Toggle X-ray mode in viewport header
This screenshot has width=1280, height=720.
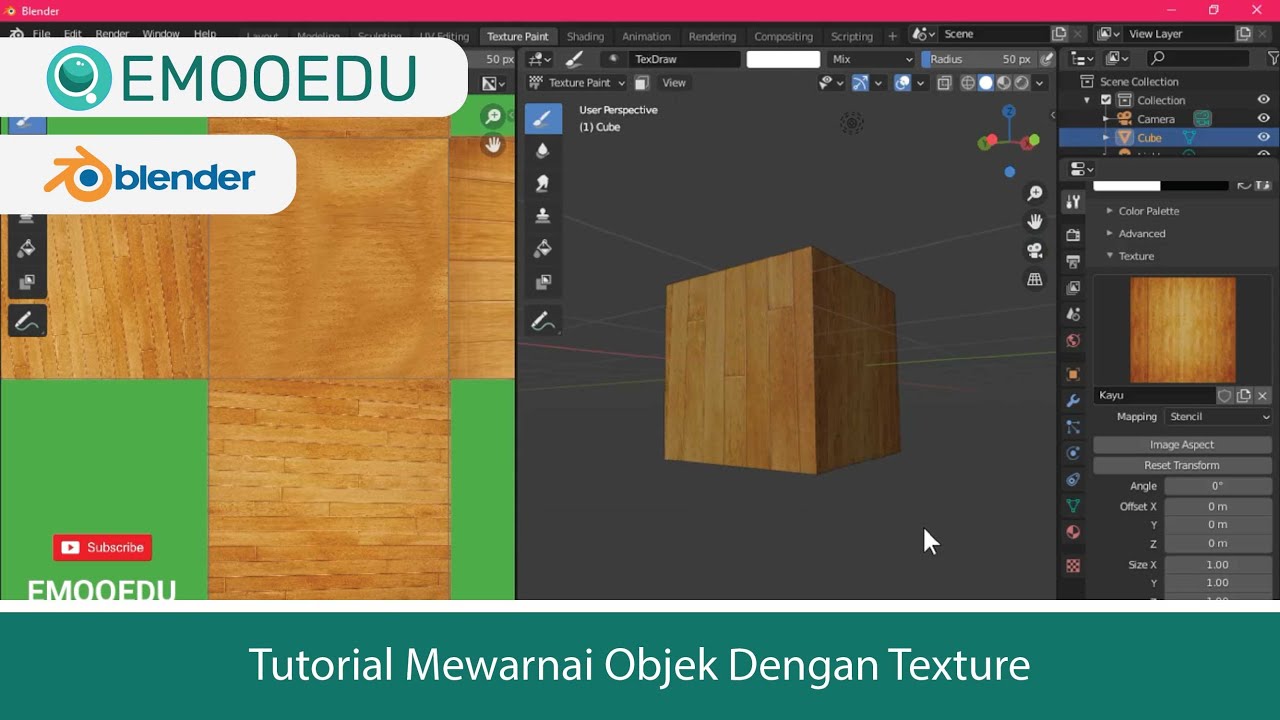click(x=944, y=83)
